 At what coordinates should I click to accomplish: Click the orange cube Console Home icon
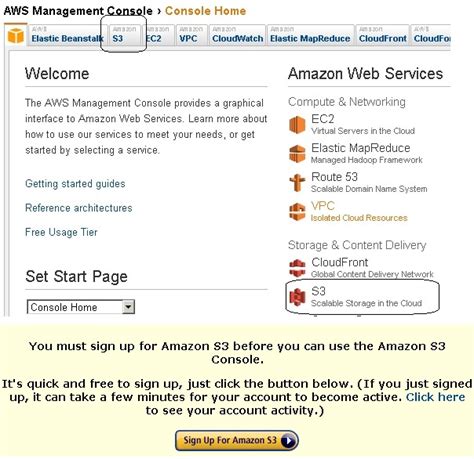point(16,36)
